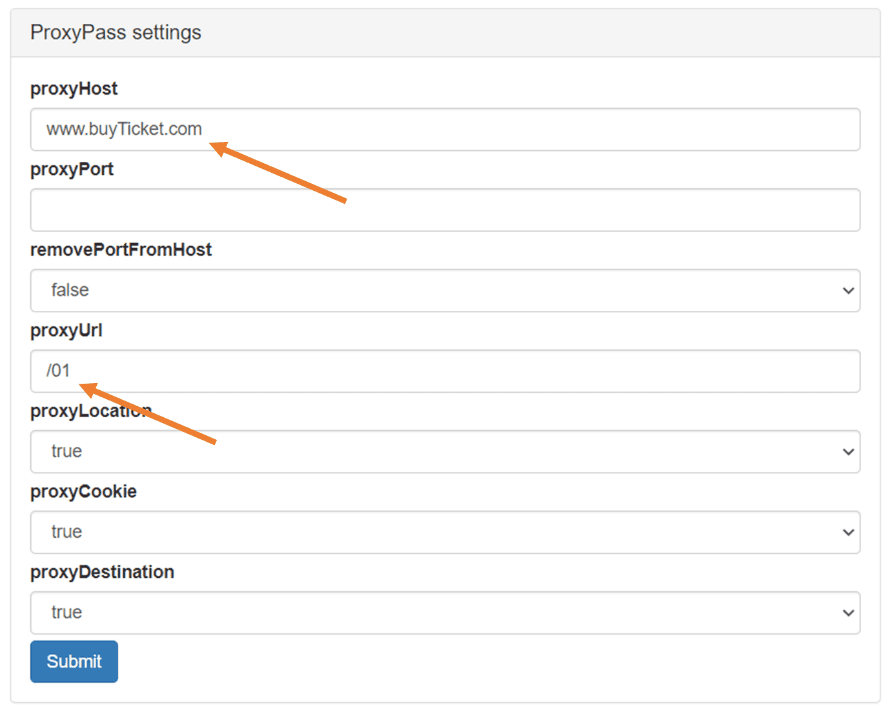Click the chevron arrow on proxyLocation select
Image resolution: width=892 pixels, height=710 pixels.
[848, 452]
